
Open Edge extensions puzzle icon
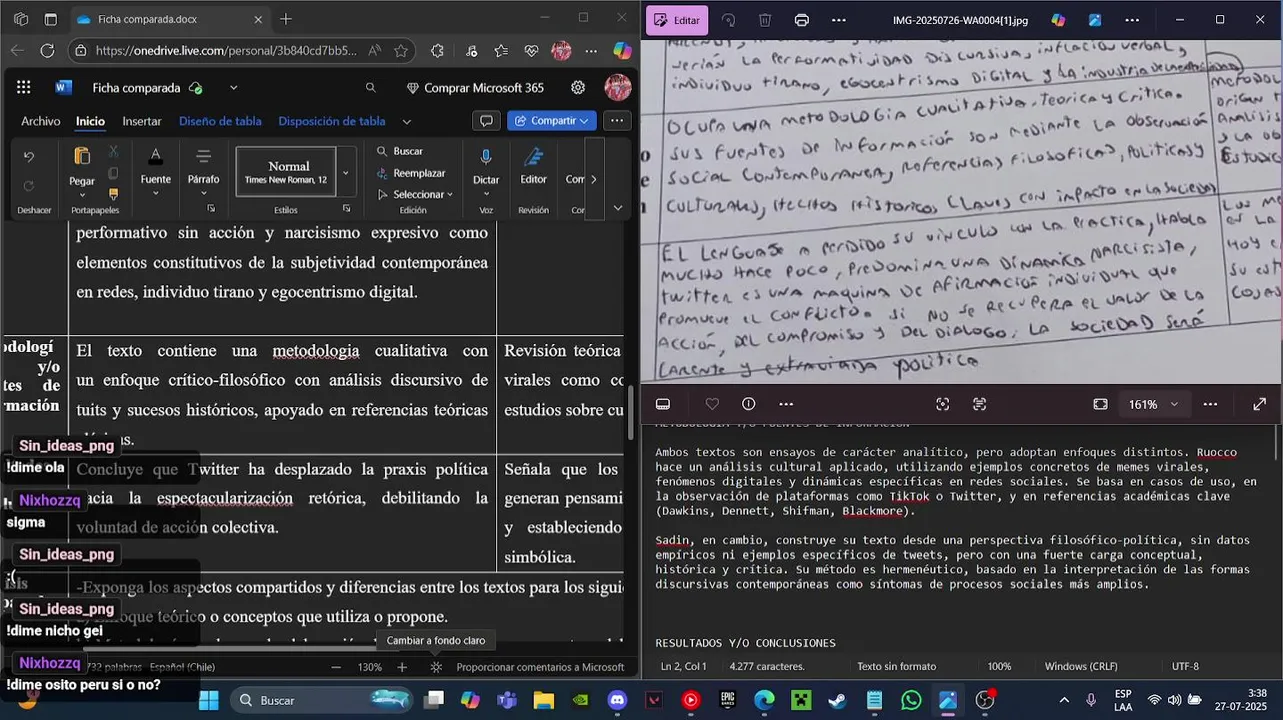(x=437, y=50)
